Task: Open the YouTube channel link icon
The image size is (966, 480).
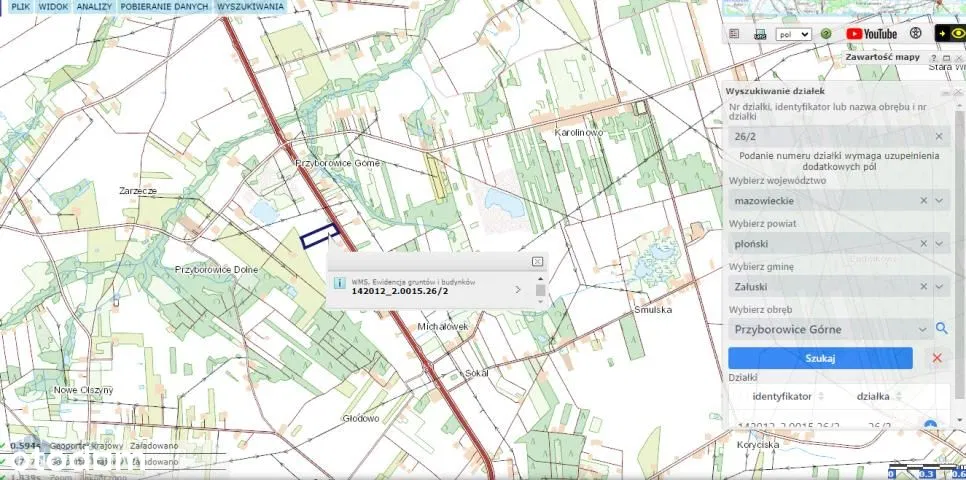Action: click(x=871, y=33)
